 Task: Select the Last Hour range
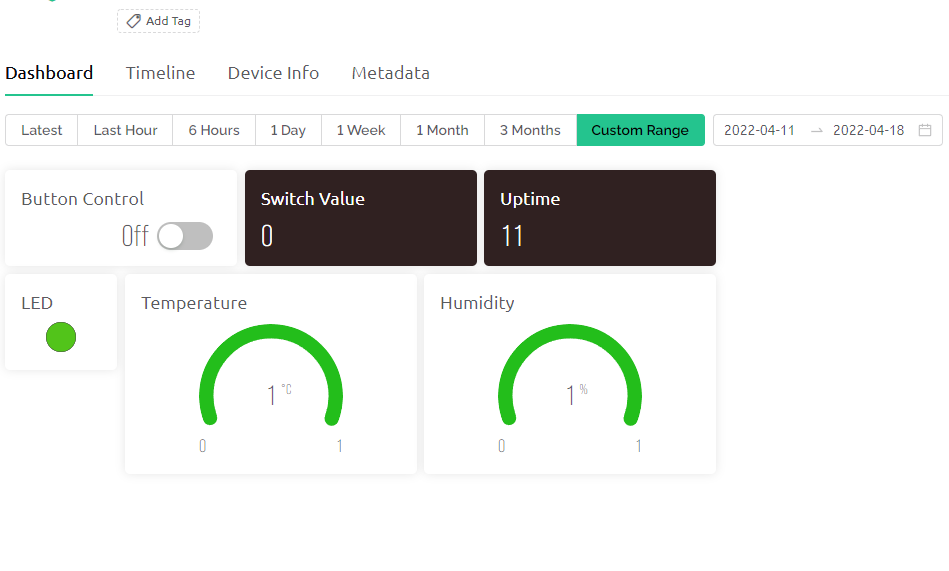(125, 130)
